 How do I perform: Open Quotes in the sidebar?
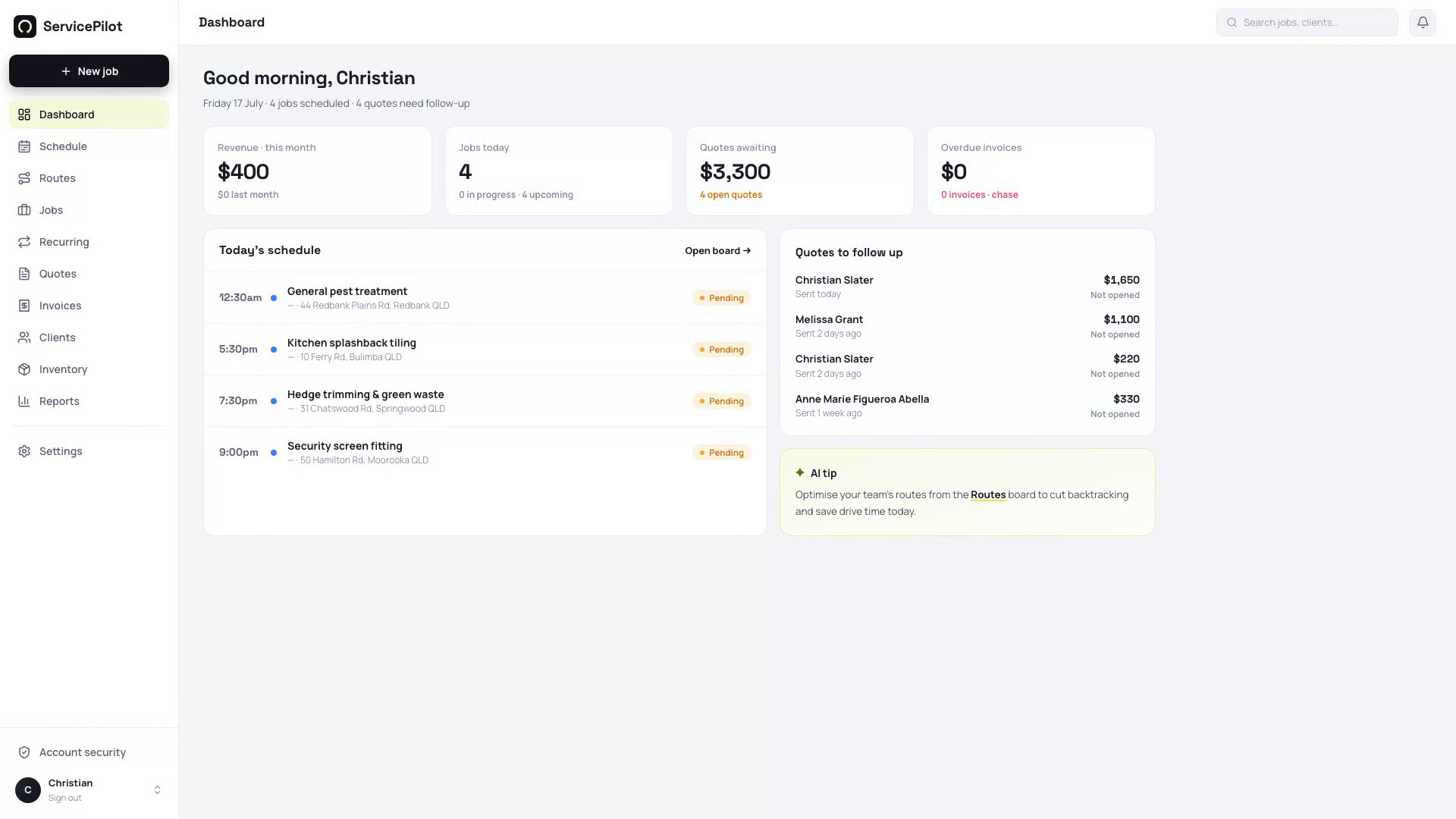[x=89, y=274]
